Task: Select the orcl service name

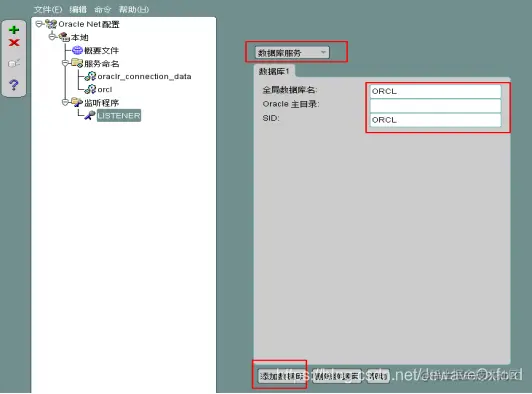Action: 104,89
